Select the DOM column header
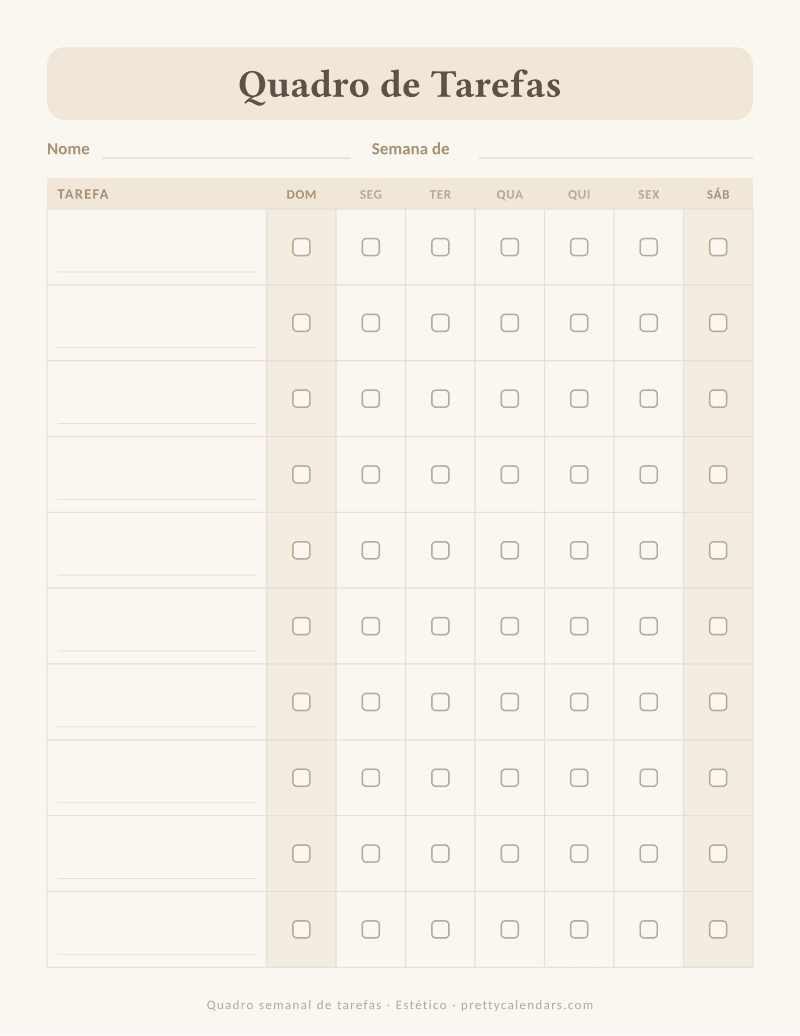Image resolution: width=800 pixels, height=1036 pixels. 301,194
